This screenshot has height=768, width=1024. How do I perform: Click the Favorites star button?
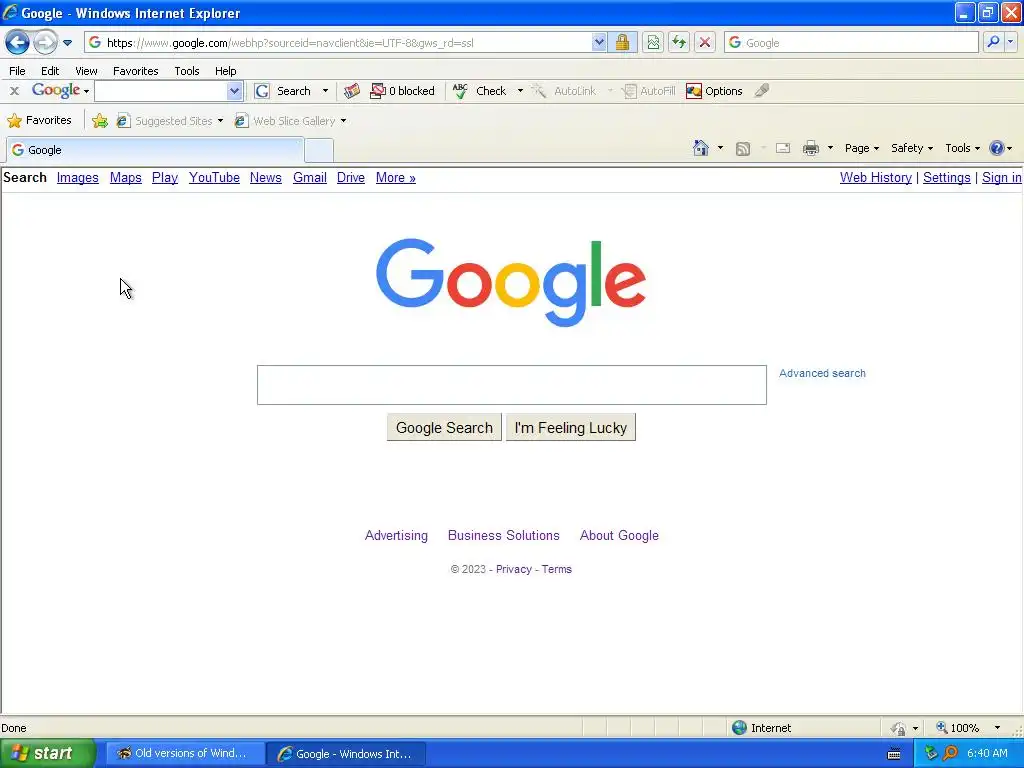pos(39,120)
